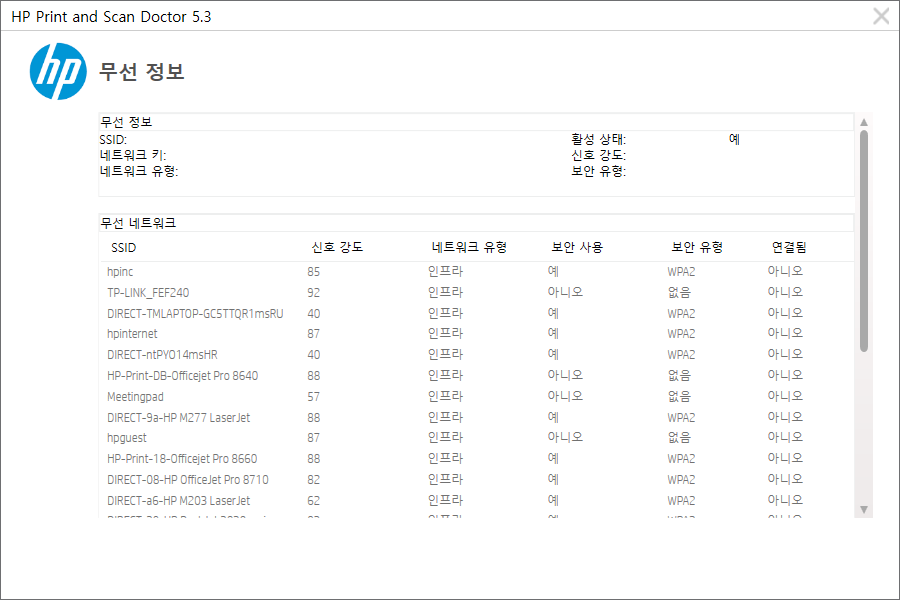Sort list by SSID column header

pyautogui.click(x=124, y=248)
